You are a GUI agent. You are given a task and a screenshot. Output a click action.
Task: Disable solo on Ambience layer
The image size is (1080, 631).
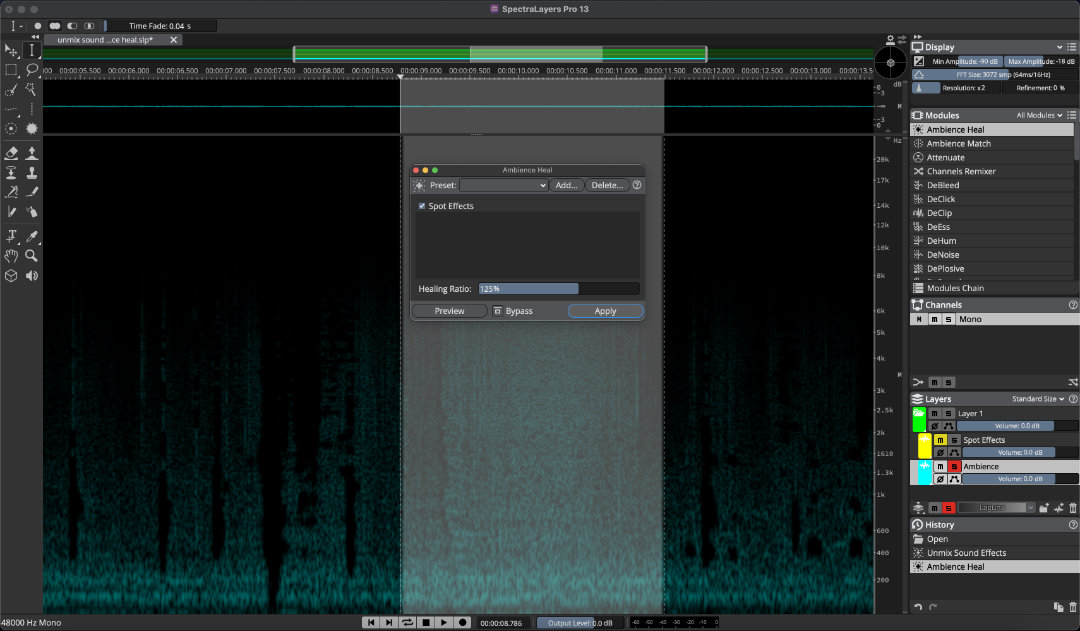(954, 466)
